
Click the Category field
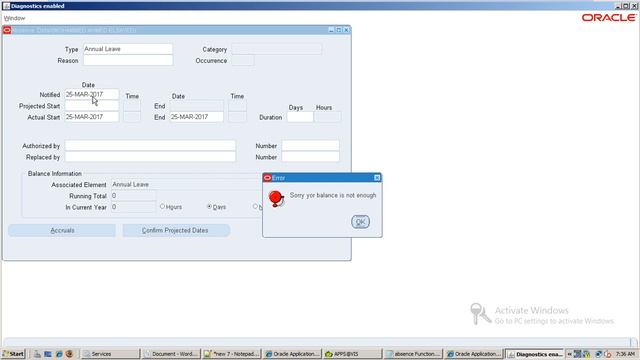[x=276, y=49]
